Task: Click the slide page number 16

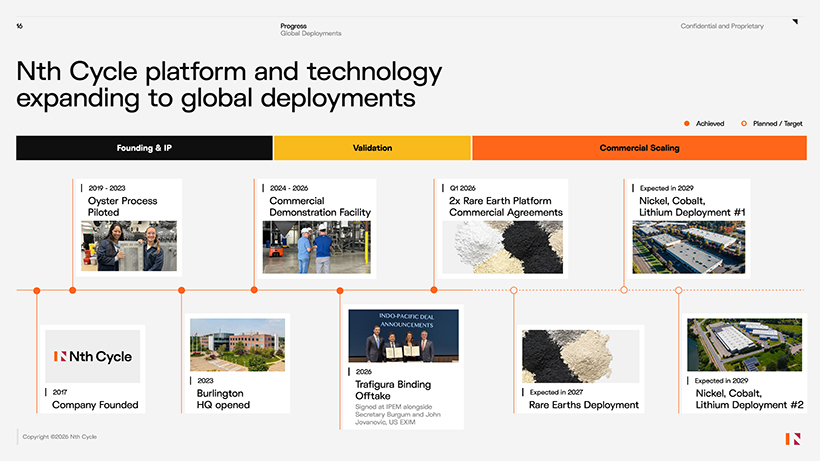Action: [x=19, y=26]
